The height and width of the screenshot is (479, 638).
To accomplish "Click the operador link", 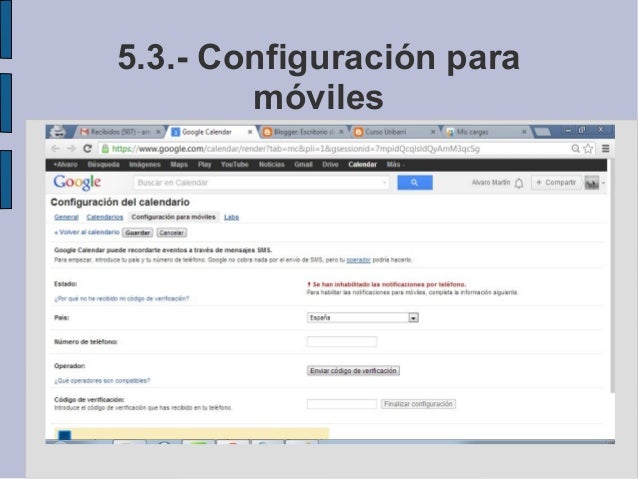I will click(x=358, y=260).
